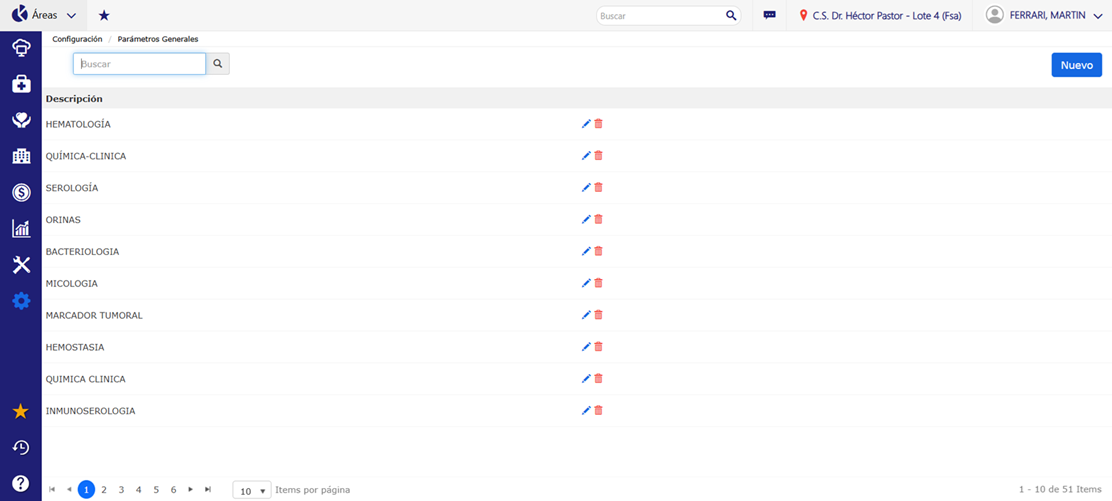Image resolution: width=1112 pixels, height=501 pixels.
Task: Edit the MARCADOR TUMORAL row
Action: click(586, 315)
